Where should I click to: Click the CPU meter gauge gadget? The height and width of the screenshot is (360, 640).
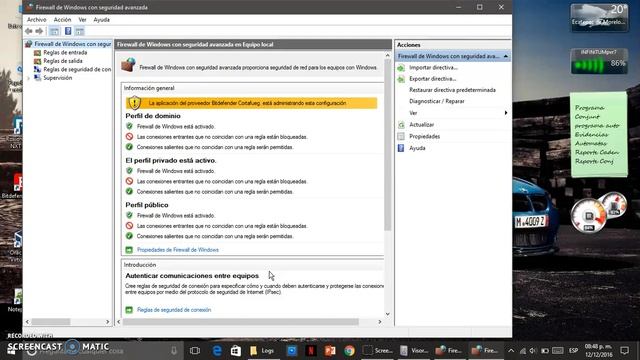pos(589,216)
